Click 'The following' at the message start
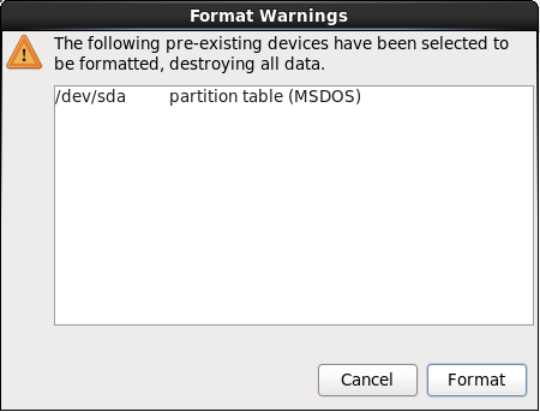540x412 pixels. click(x=107, y=44)
